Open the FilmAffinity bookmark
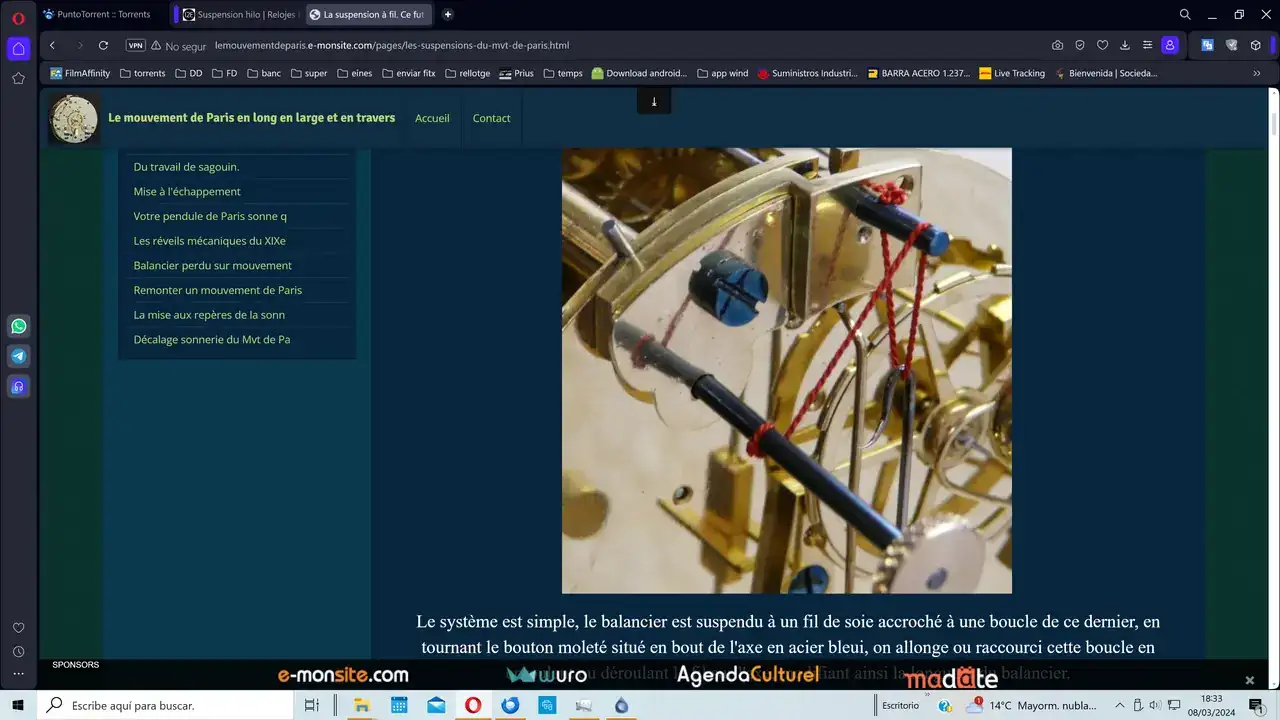The height and width of the screenshot is (720, 1280). pyautogui.click(x=80, y=73)
